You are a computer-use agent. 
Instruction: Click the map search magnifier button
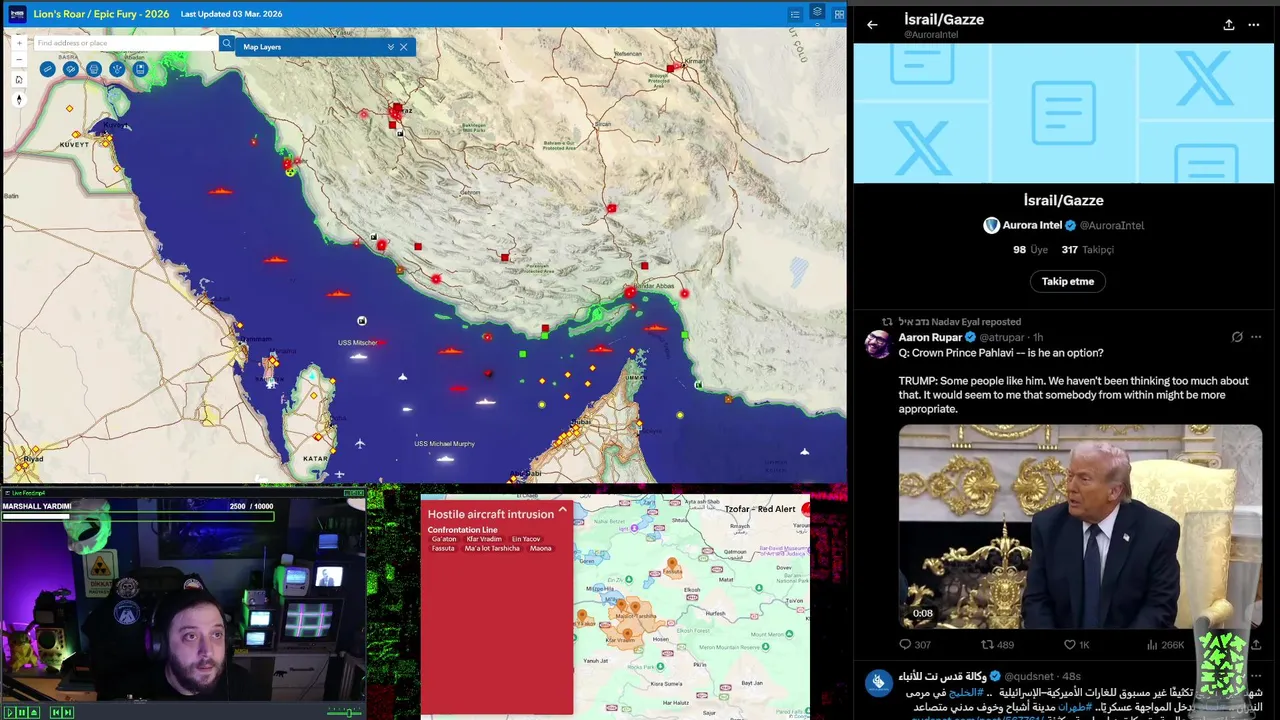(x=227, y=43)
